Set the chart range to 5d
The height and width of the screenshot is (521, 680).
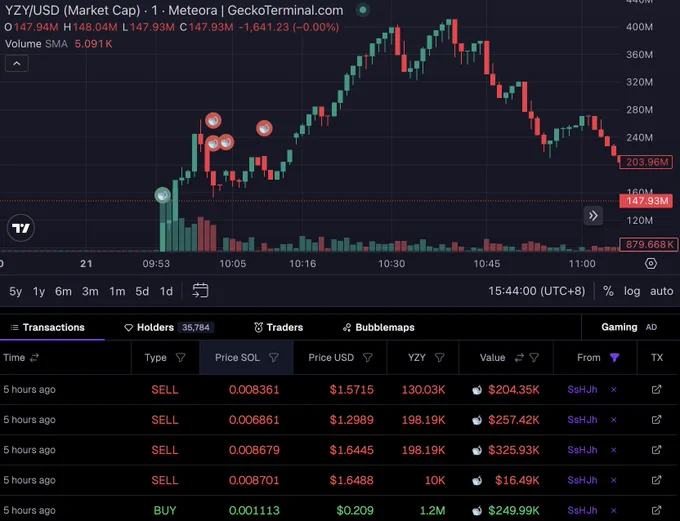[142, 291]
